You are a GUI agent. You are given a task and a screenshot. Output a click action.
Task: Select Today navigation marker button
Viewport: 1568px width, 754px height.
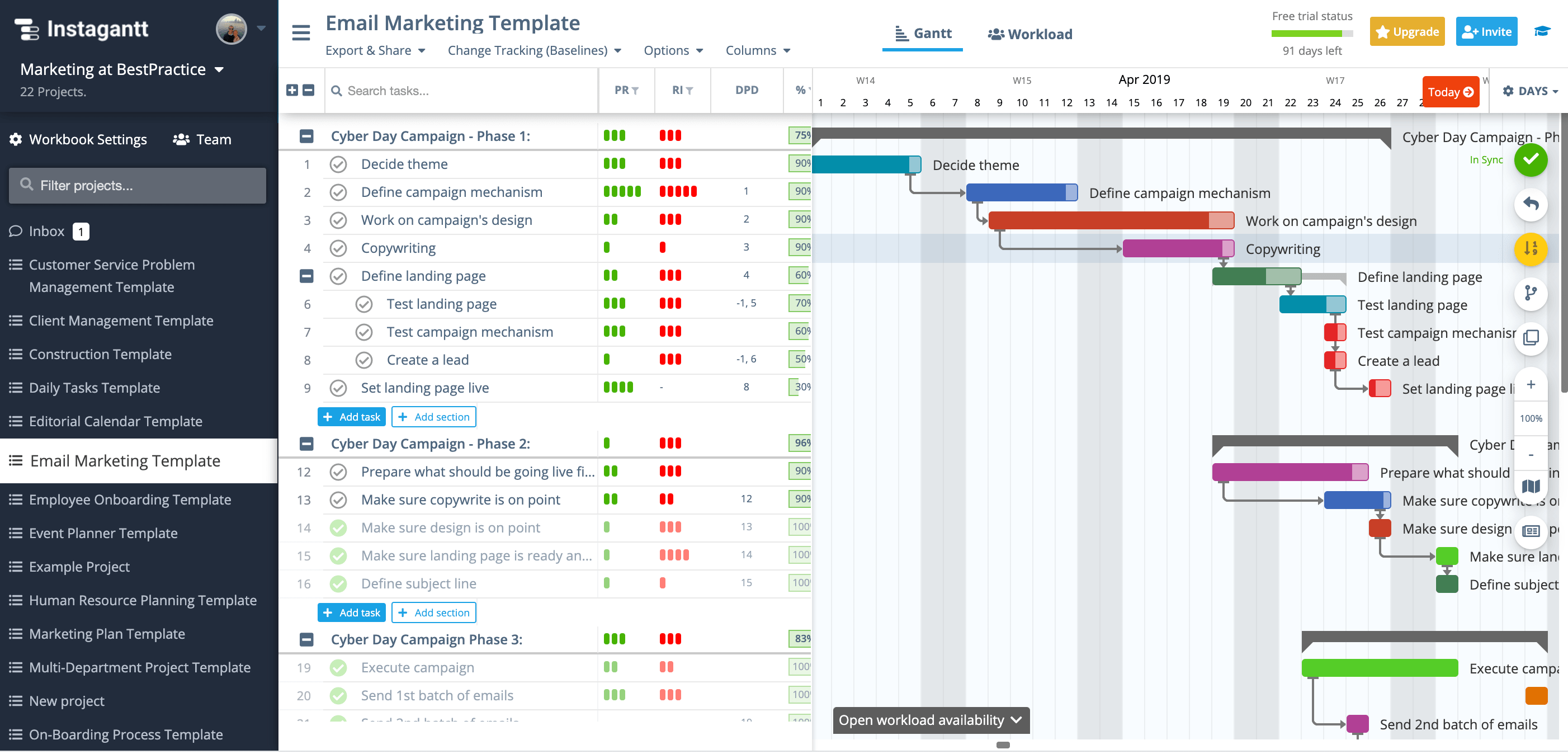[x=1451, y=90]
